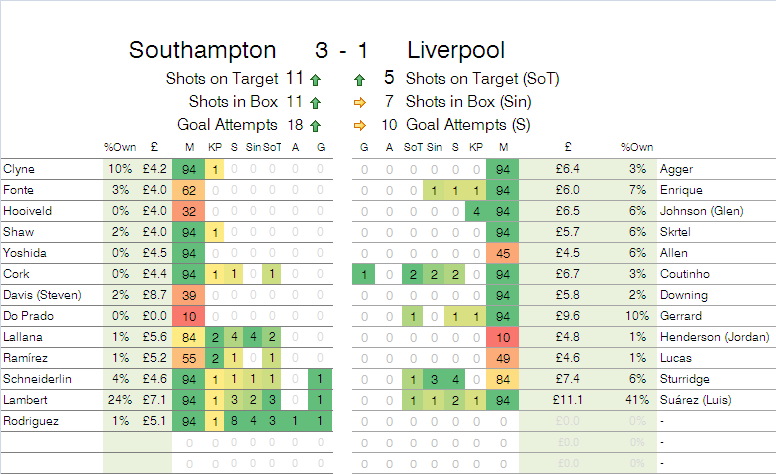Click Coutinho's green goal cell
Image resolution: width=776 pixels, height=474 pixels.
click(364, 274)
